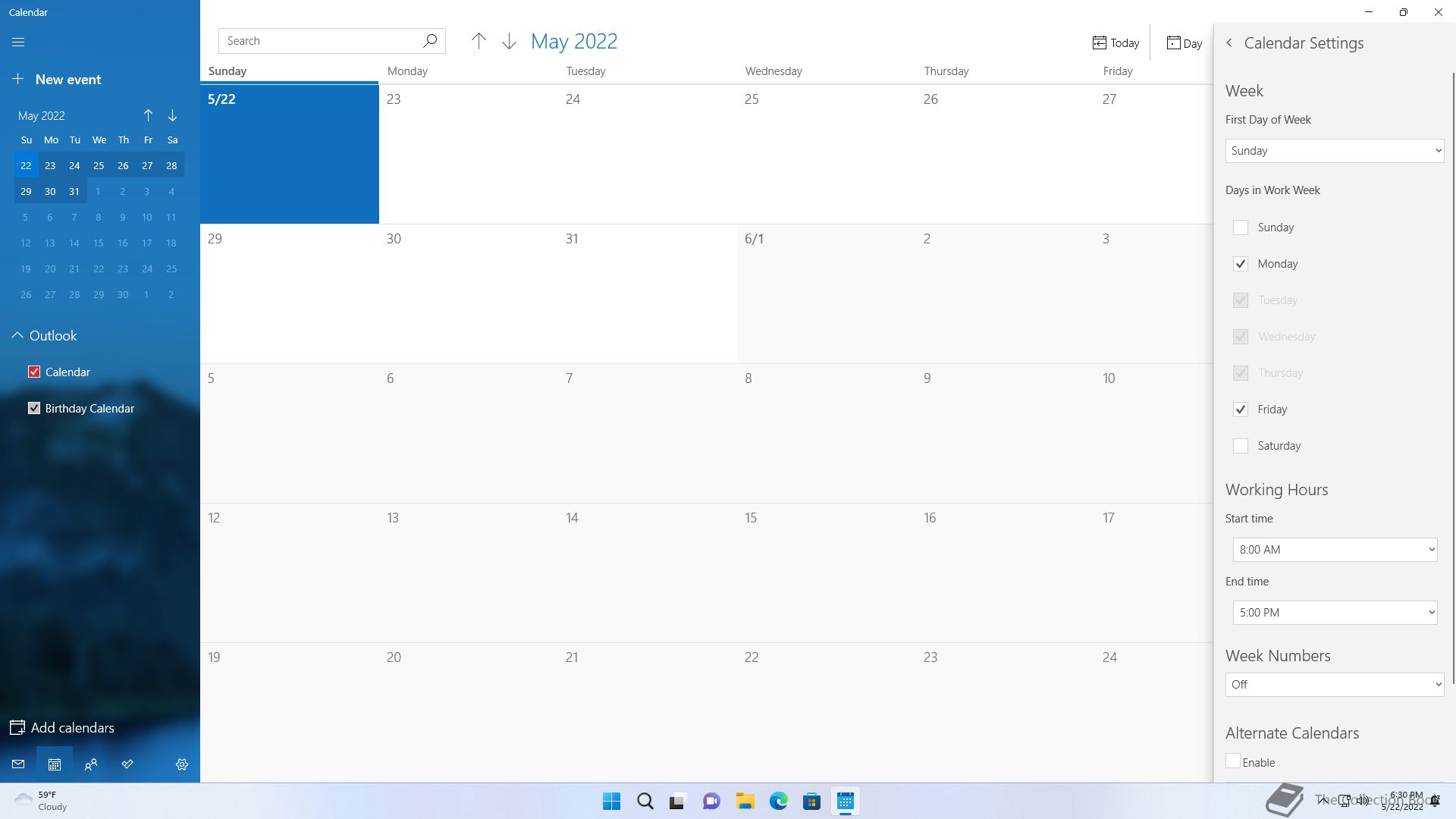
Task: Select the Calendar view icon in sidebar
Action: (55, 764)
